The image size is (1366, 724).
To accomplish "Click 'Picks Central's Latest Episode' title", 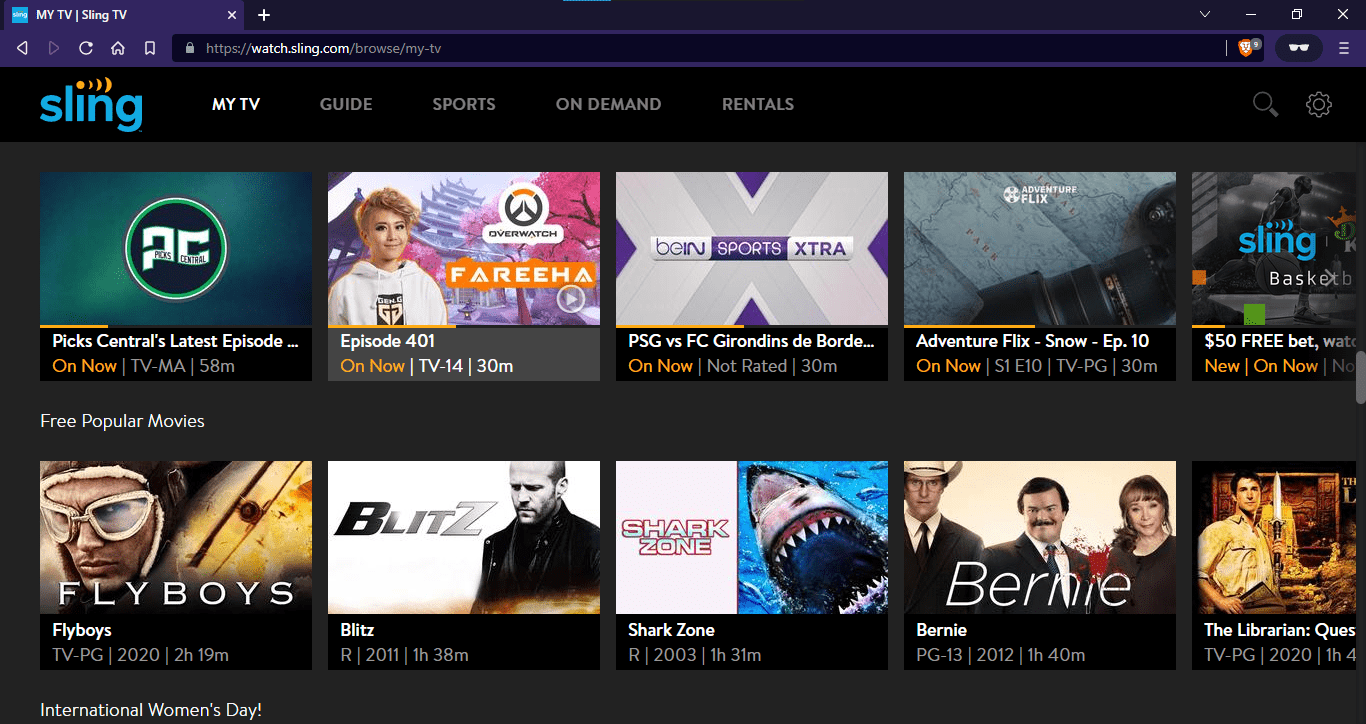I will point(175,341).
